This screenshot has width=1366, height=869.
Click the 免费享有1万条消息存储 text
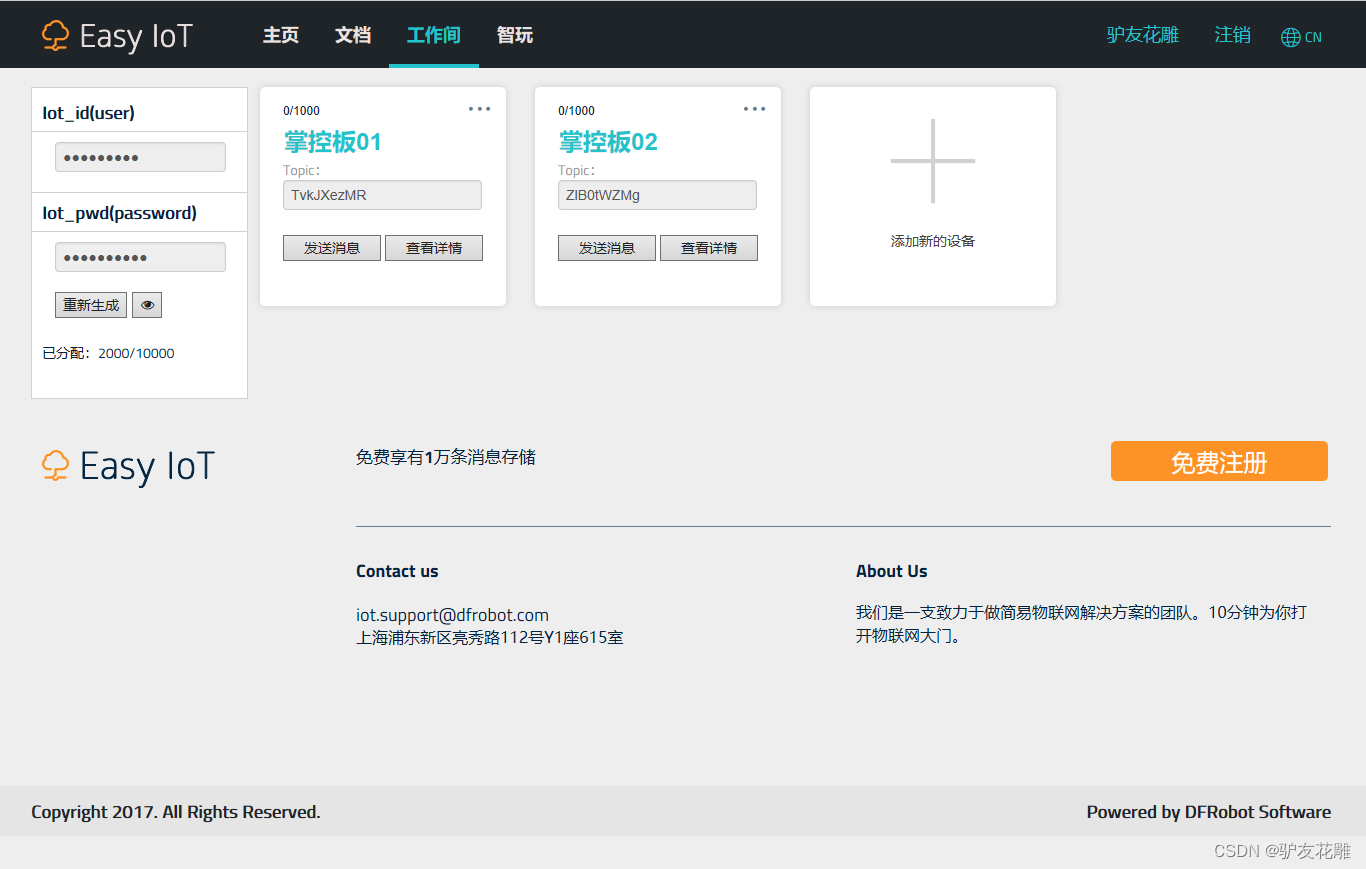point(446,457)
